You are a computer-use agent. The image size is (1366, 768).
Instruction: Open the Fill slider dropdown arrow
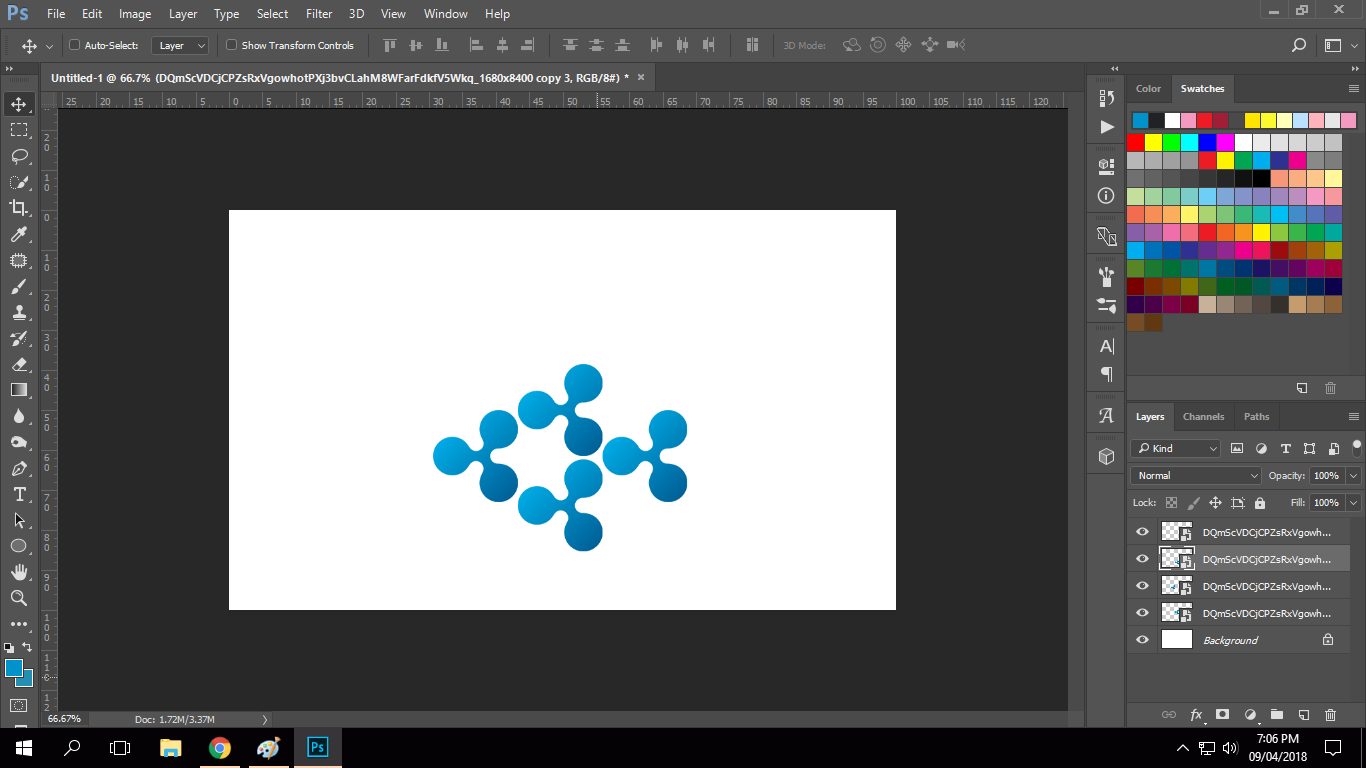tap(1353, 503)
